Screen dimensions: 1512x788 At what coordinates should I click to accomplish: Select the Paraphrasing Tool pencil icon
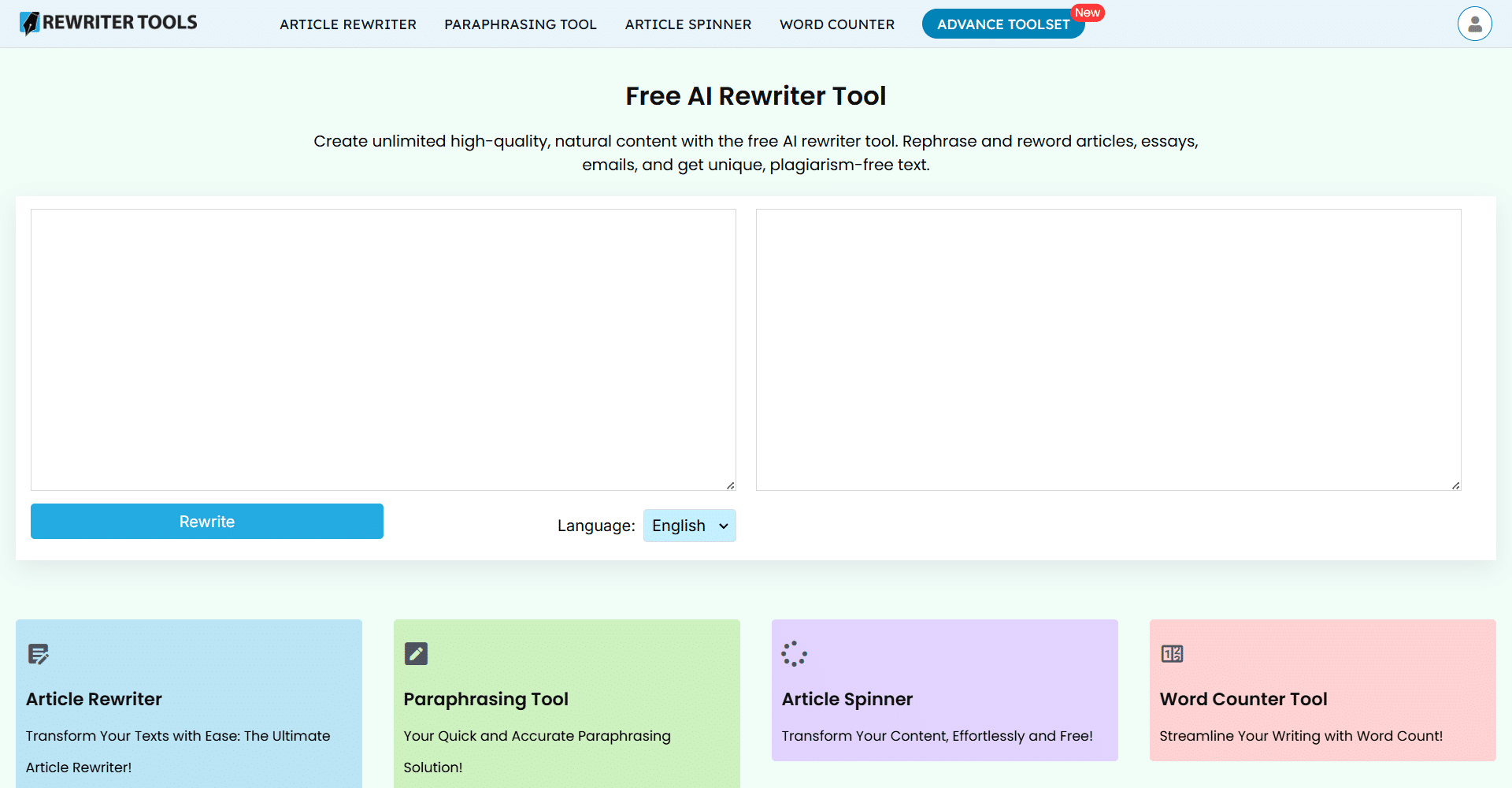(415, 653)
